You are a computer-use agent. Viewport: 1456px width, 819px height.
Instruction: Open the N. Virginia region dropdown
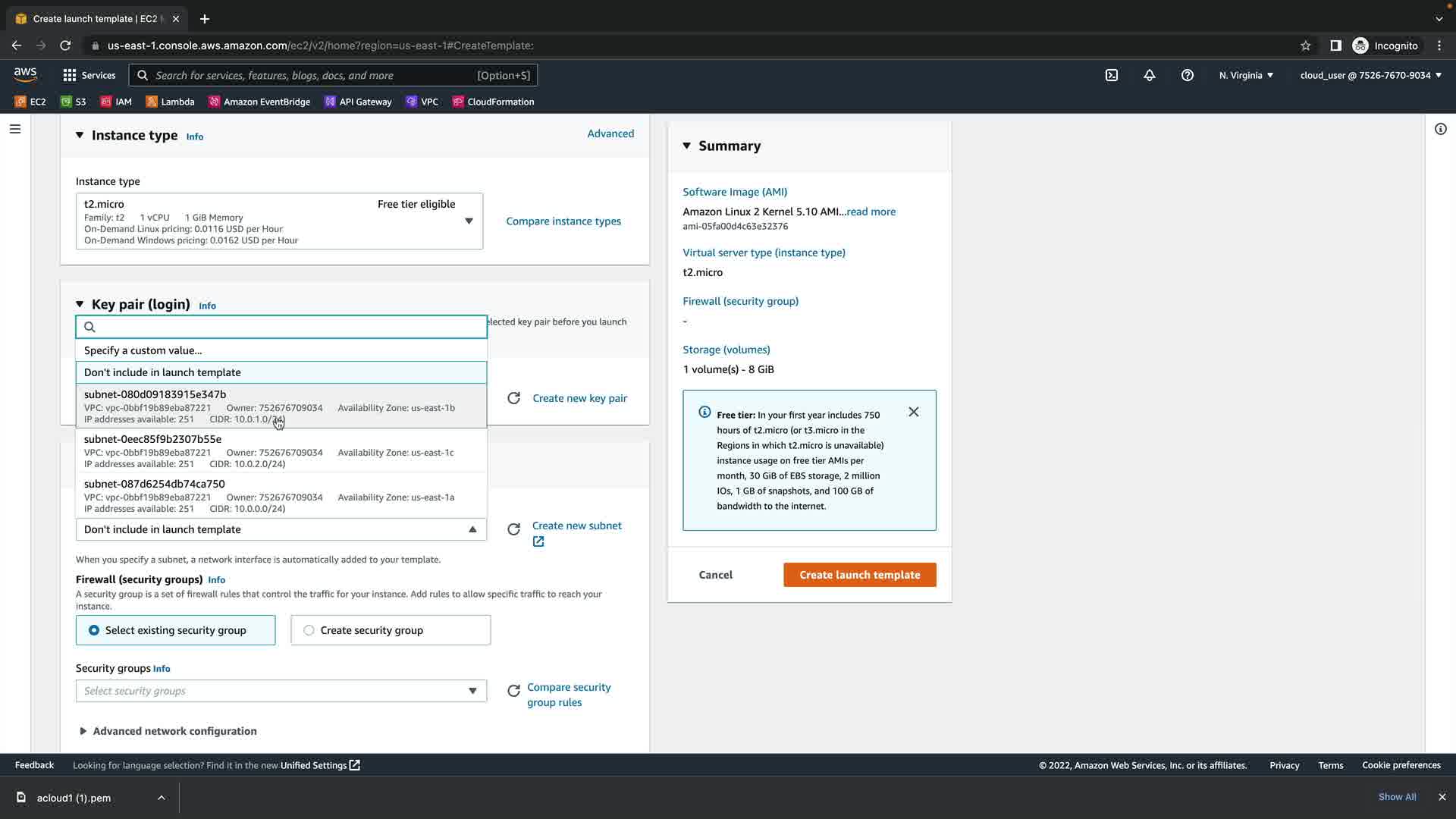[x=1246, y=75]
